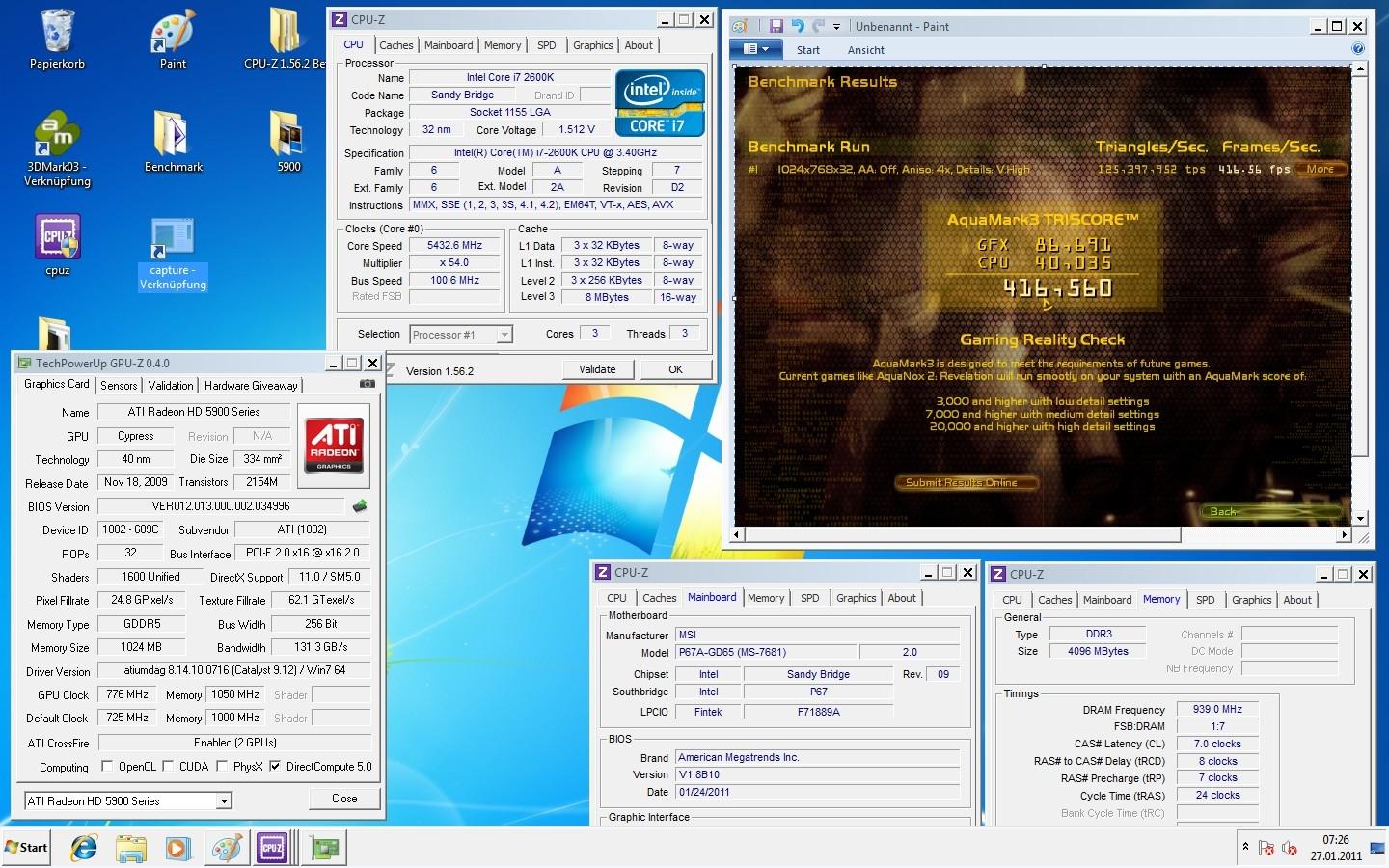This screenshot has height=868, width=1389.
Task: Click the BIOS Version field in GPU-Z
Action: coord(221,506)
